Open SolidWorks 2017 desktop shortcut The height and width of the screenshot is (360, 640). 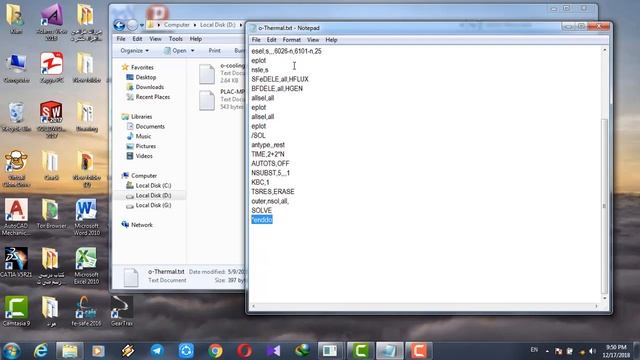(51, 119)
